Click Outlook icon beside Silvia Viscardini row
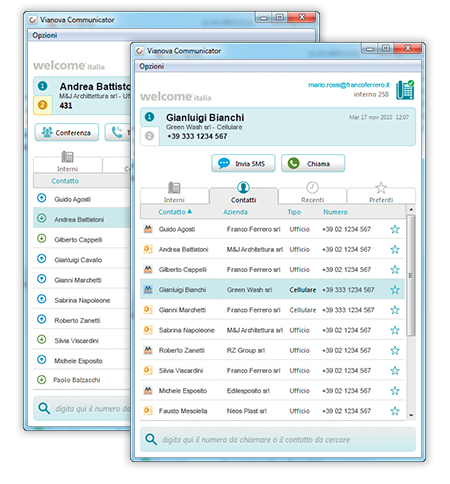Screen dimensions: 450x484 [148, 370]
